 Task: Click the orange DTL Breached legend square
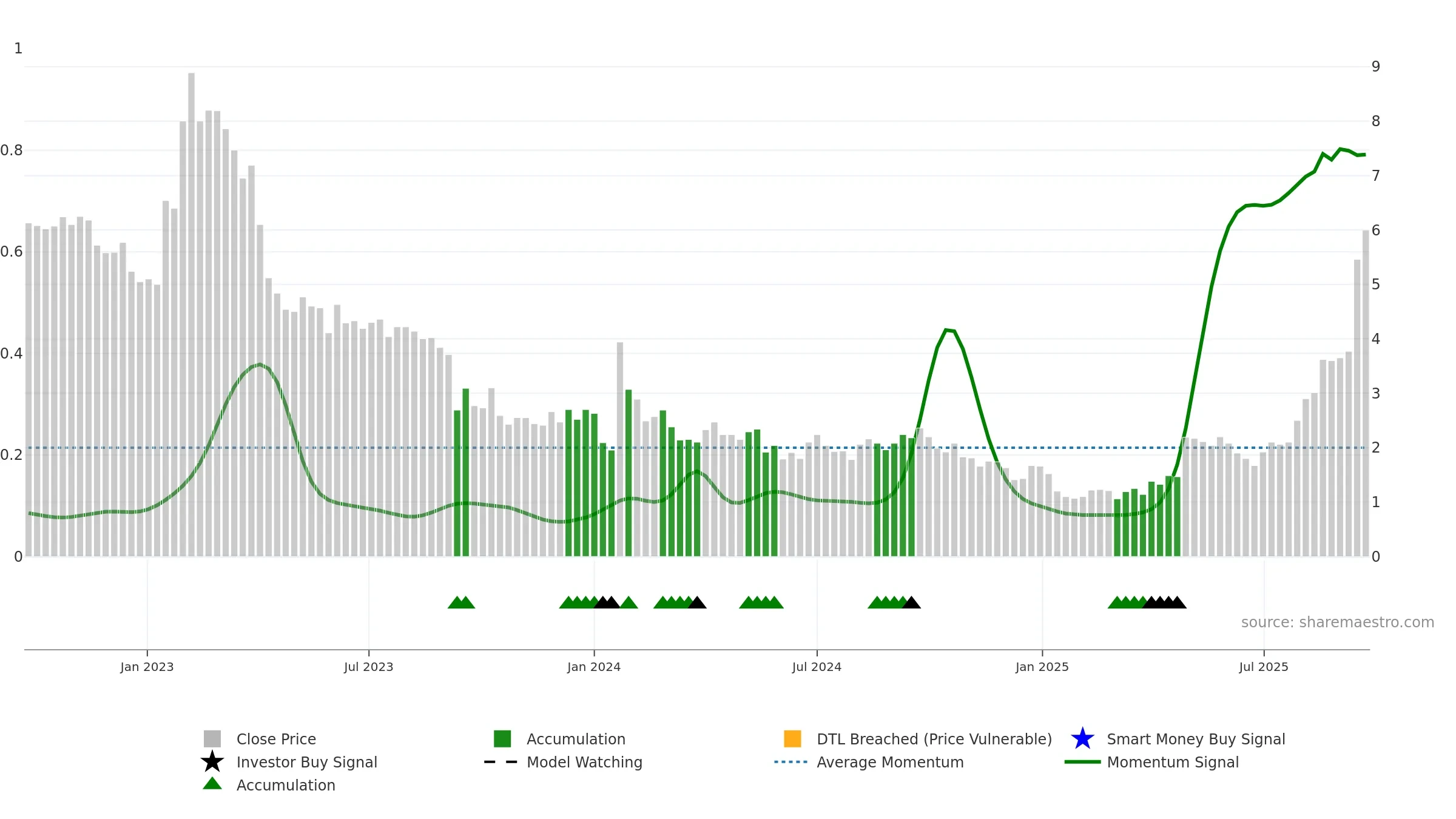point(792,739)
